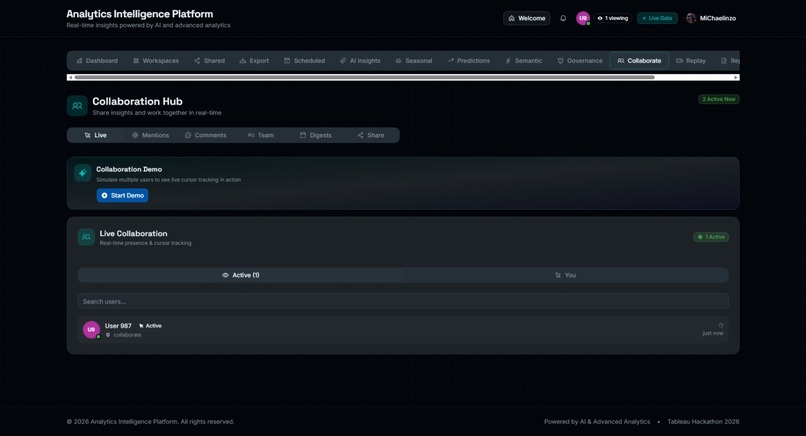Image resolution: width=806 pixels, height=436 pixels.
Task: Click 'Powered by AI & Advanced Analytics' text
Action: click(x=597, y=422)
